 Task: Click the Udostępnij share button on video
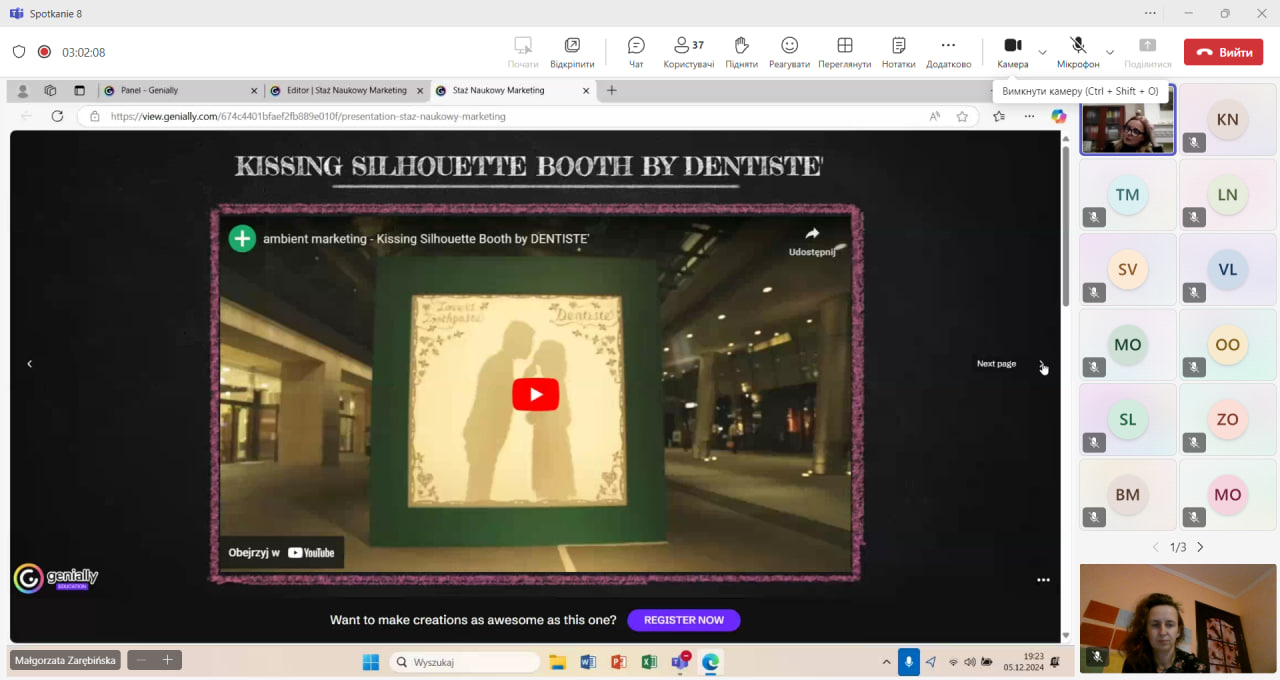point(812,241)
